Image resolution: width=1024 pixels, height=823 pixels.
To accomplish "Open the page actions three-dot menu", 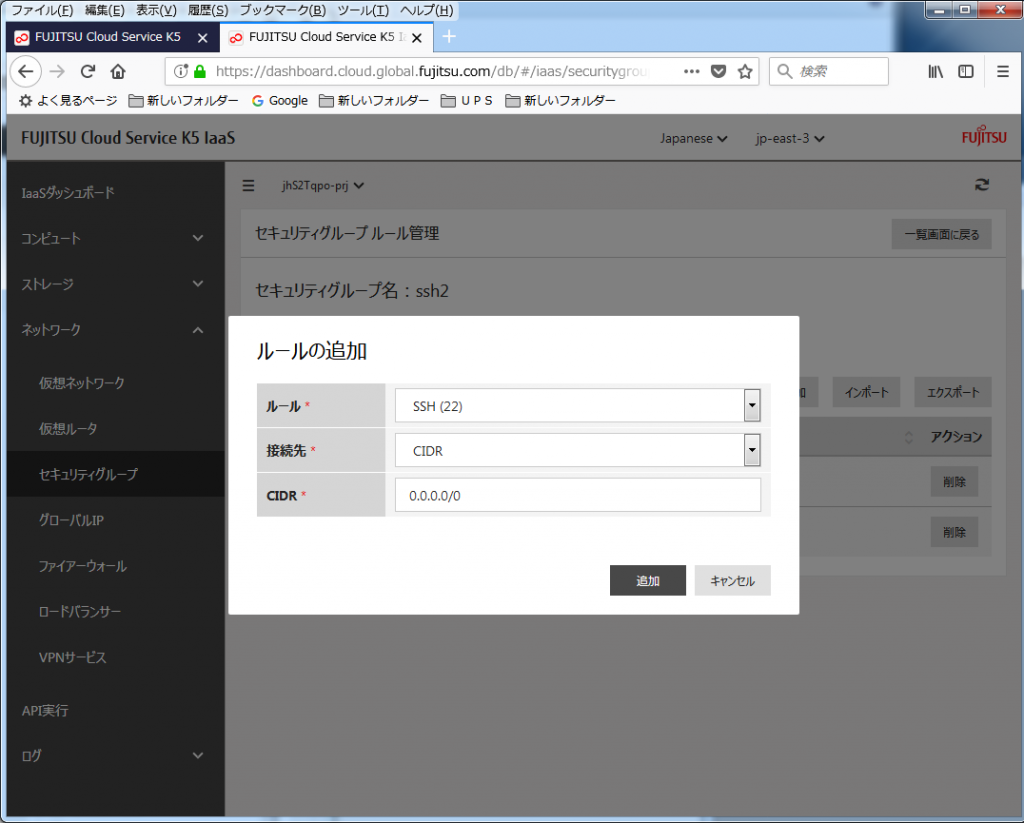I will point(692,71).
